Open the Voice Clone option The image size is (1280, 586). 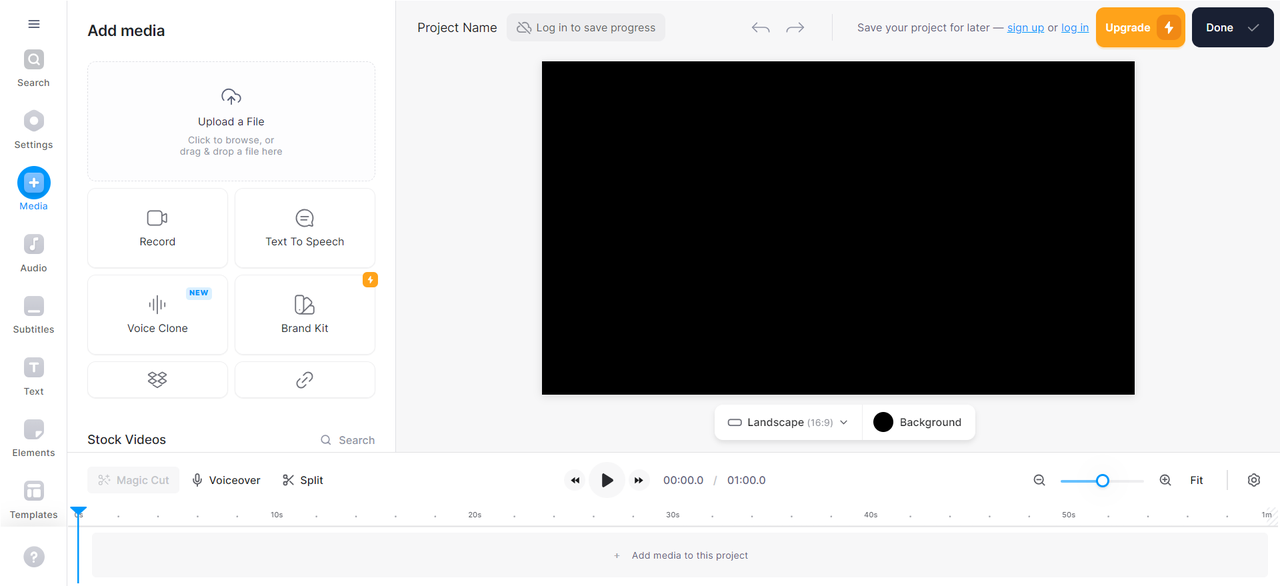(x=158, y=315)
